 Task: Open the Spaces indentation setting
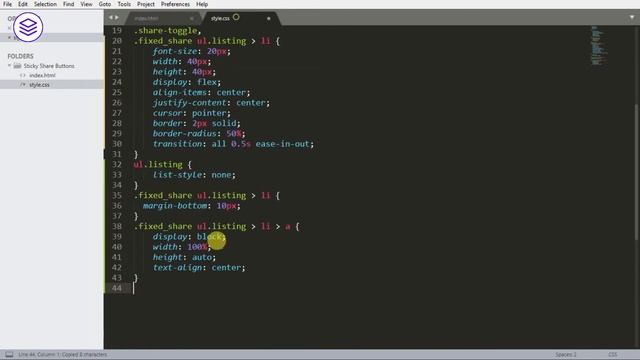(566, 354)
